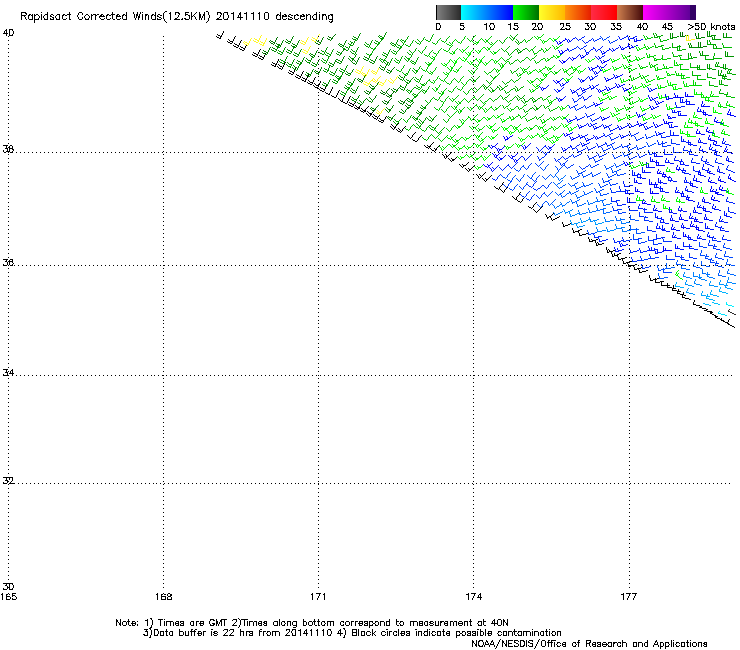Click the blue 10-15 knots legend segment
Screen dimensions: 740x650
click(500, 12)
